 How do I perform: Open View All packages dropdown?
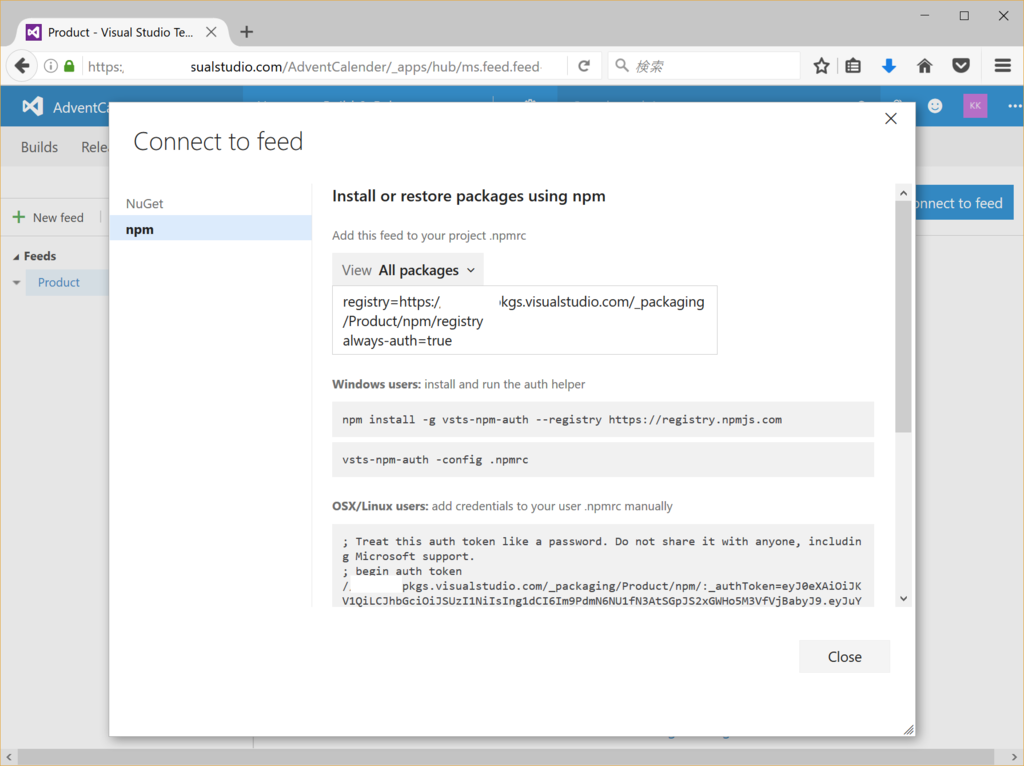pos(408,270)
